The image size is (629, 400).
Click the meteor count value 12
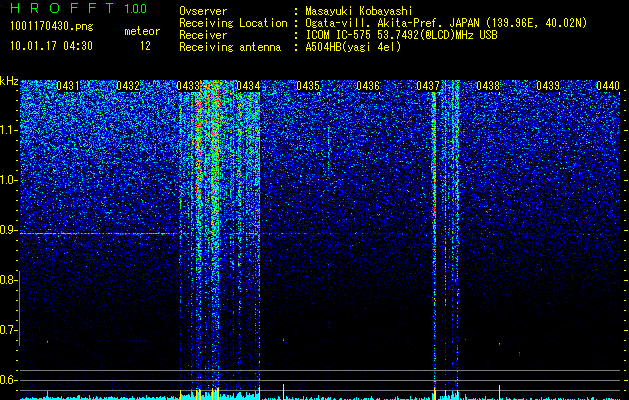pyautogui.click(x=145, y=46)
